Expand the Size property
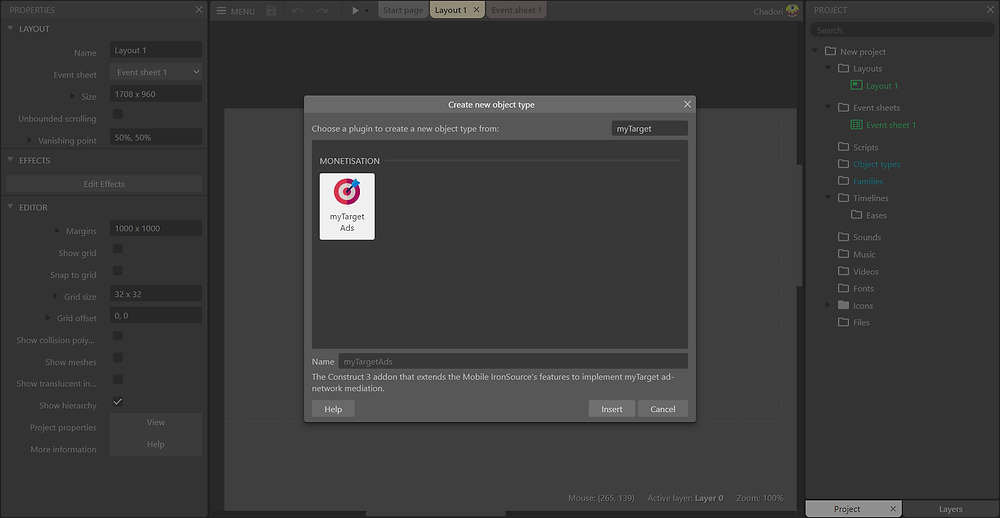This screenshot has width=1000, height=518. coord(73,96)
